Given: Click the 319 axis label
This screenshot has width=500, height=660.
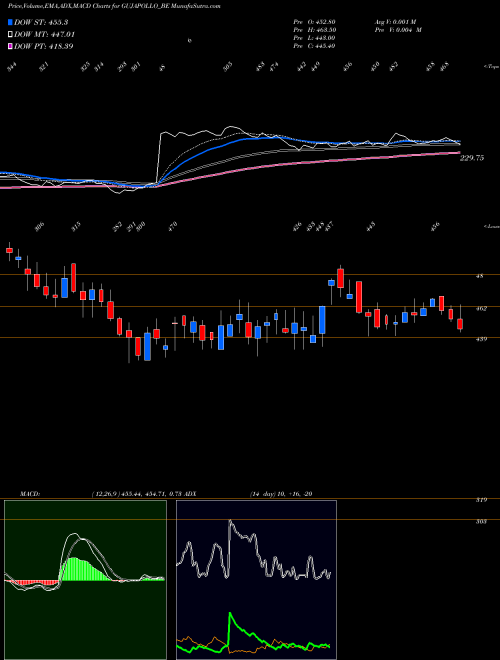Looking at the screenshot, I should 482,500.
